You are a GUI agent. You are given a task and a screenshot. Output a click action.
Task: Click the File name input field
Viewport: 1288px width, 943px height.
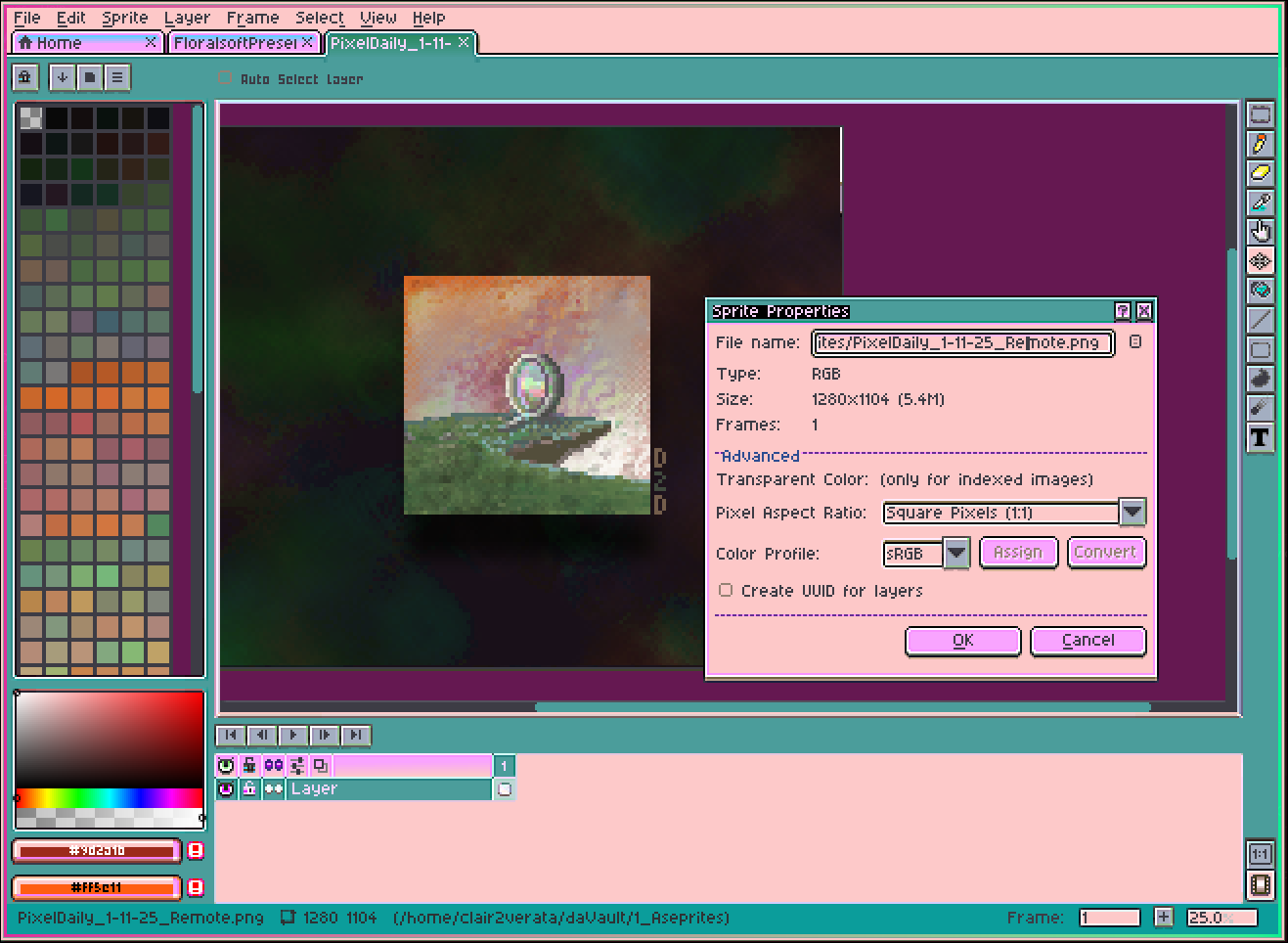coord(962,342)
